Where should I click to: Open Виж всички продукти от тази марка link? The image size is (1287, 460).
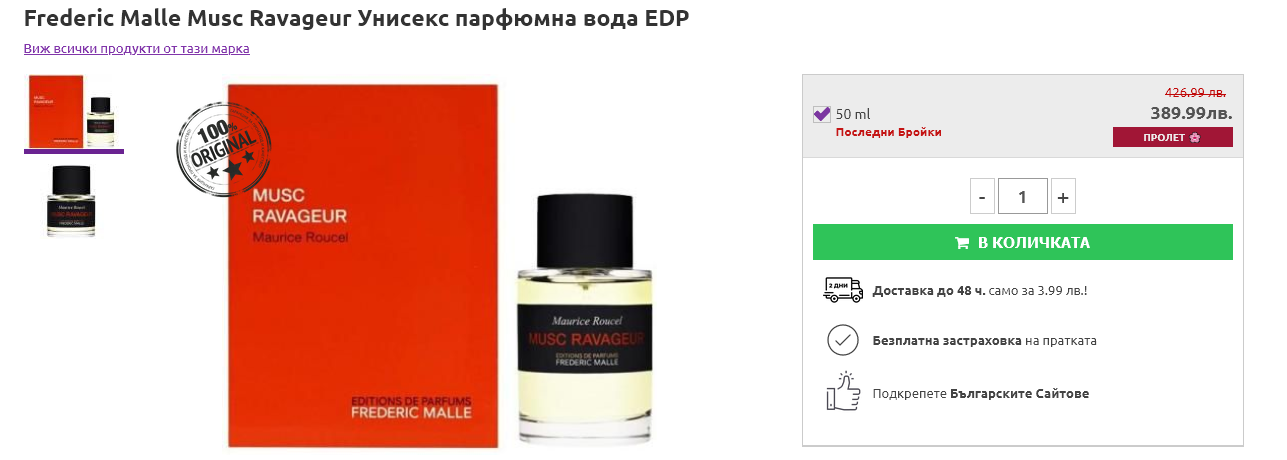pyautogui.click(x=137, y=48)
